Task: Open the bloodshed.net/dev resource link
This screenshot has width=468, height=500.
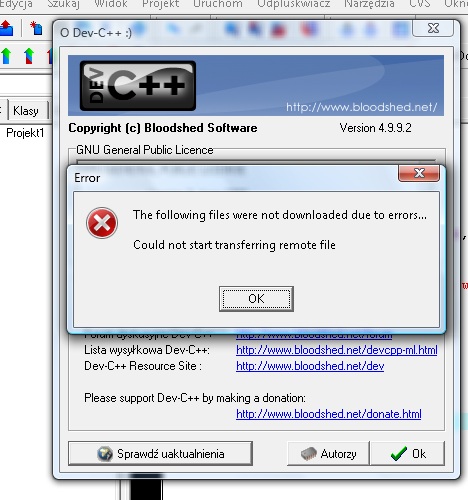Action: tap(310, 366)
